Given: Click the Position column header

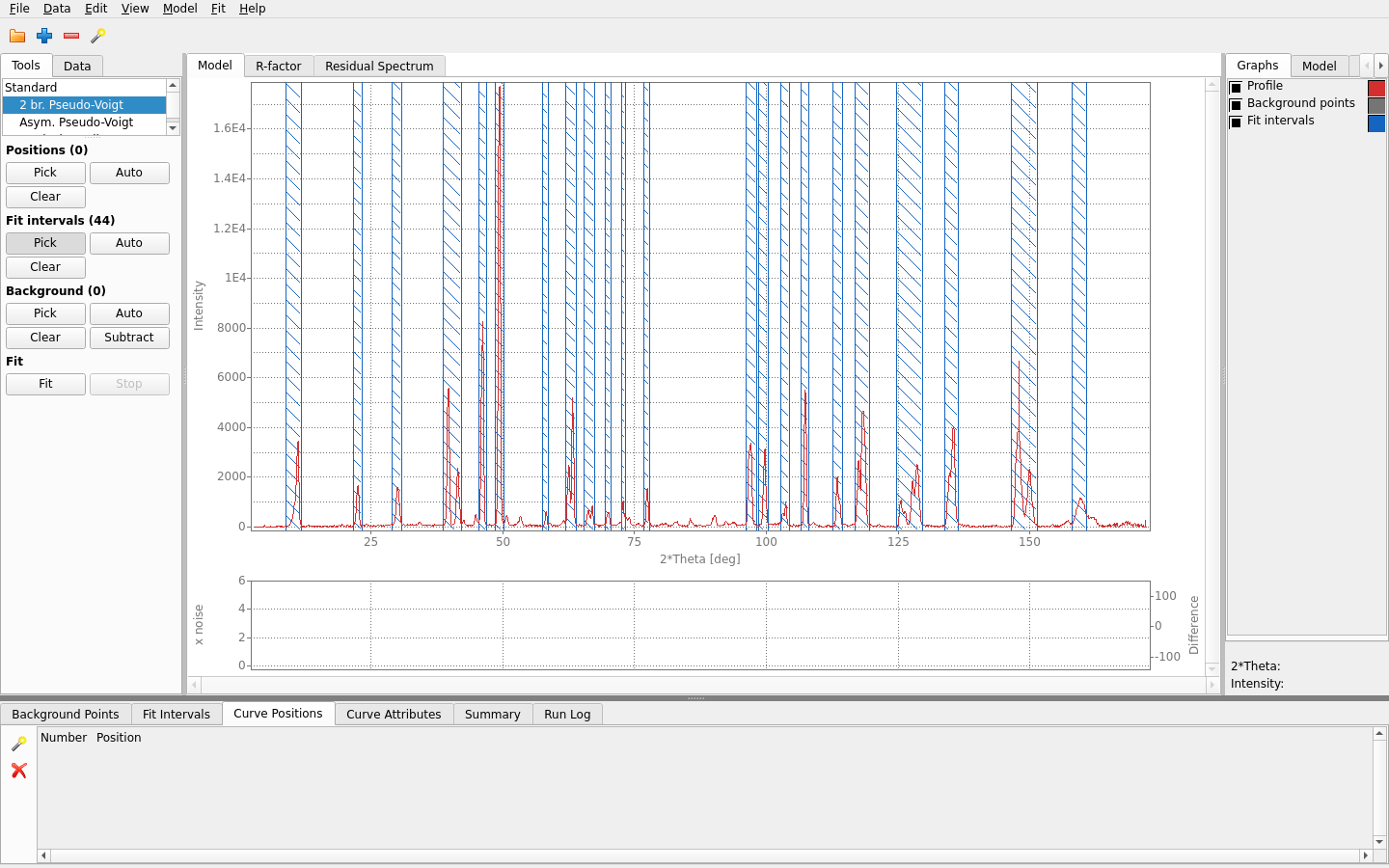Looking at the screenshot, I should [119, 738].
